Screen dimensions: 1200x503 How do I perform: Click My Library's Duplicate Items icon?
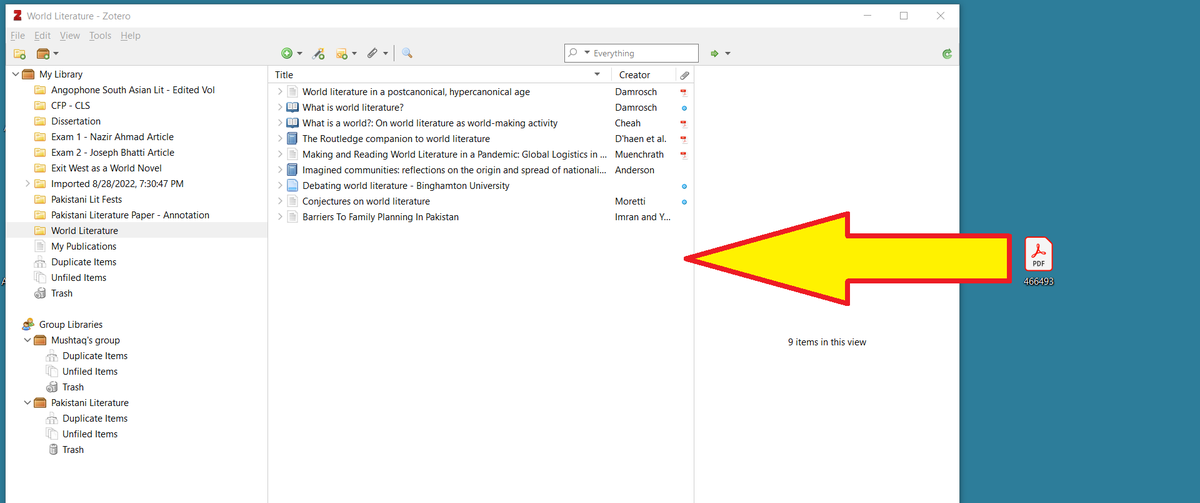pos(40,262)
